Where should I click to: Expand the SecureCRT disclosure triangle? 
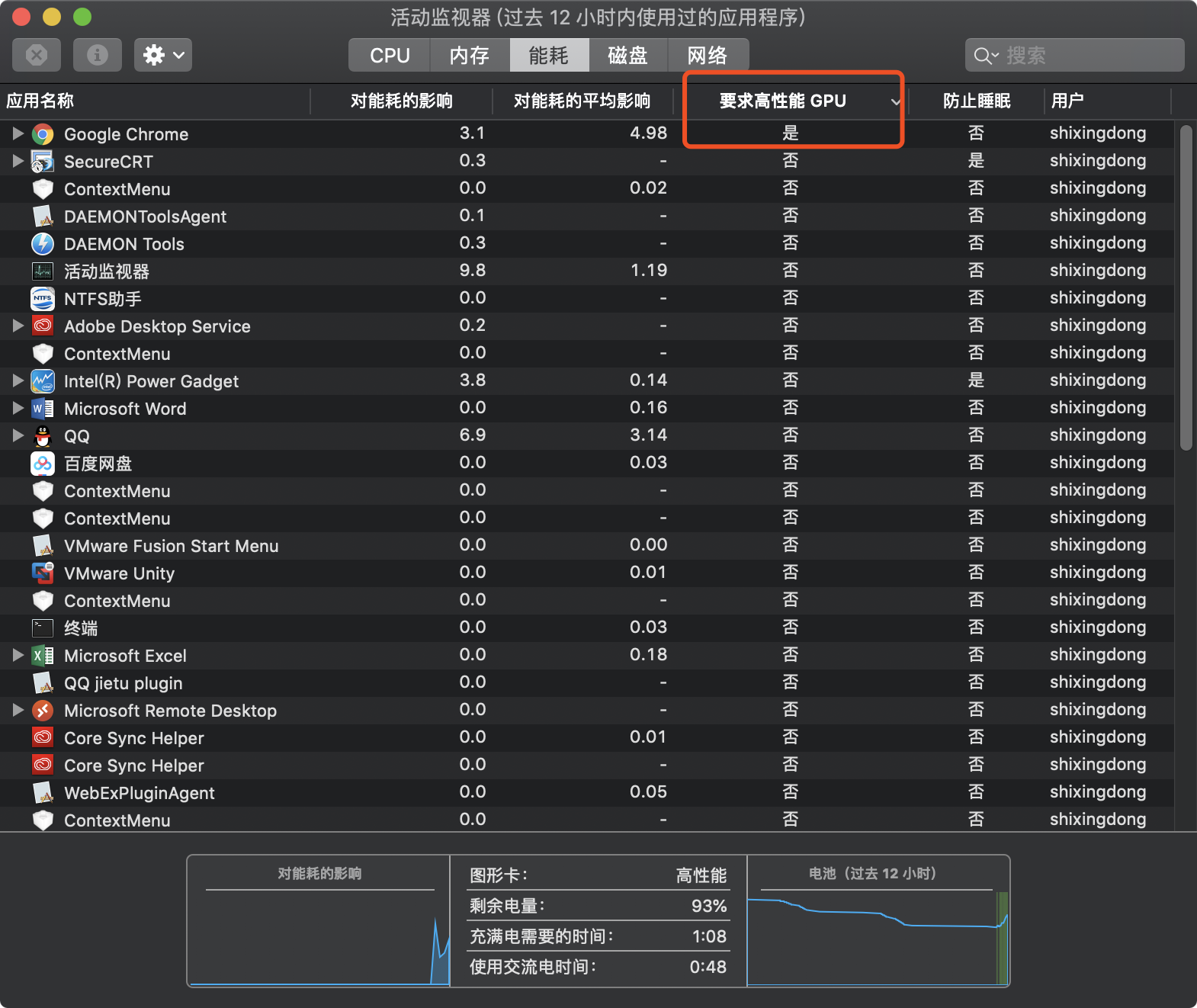coord(18,162)
